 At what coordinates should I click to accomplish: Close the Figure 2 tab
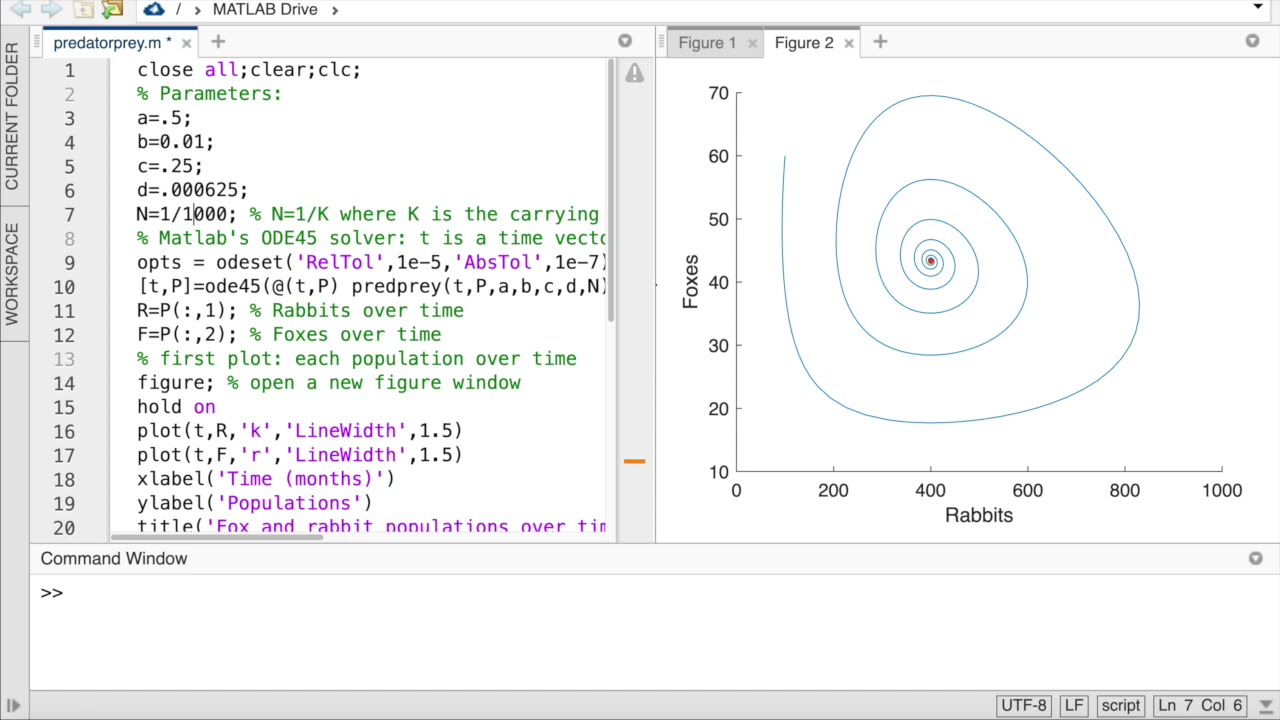pos(849,43)
